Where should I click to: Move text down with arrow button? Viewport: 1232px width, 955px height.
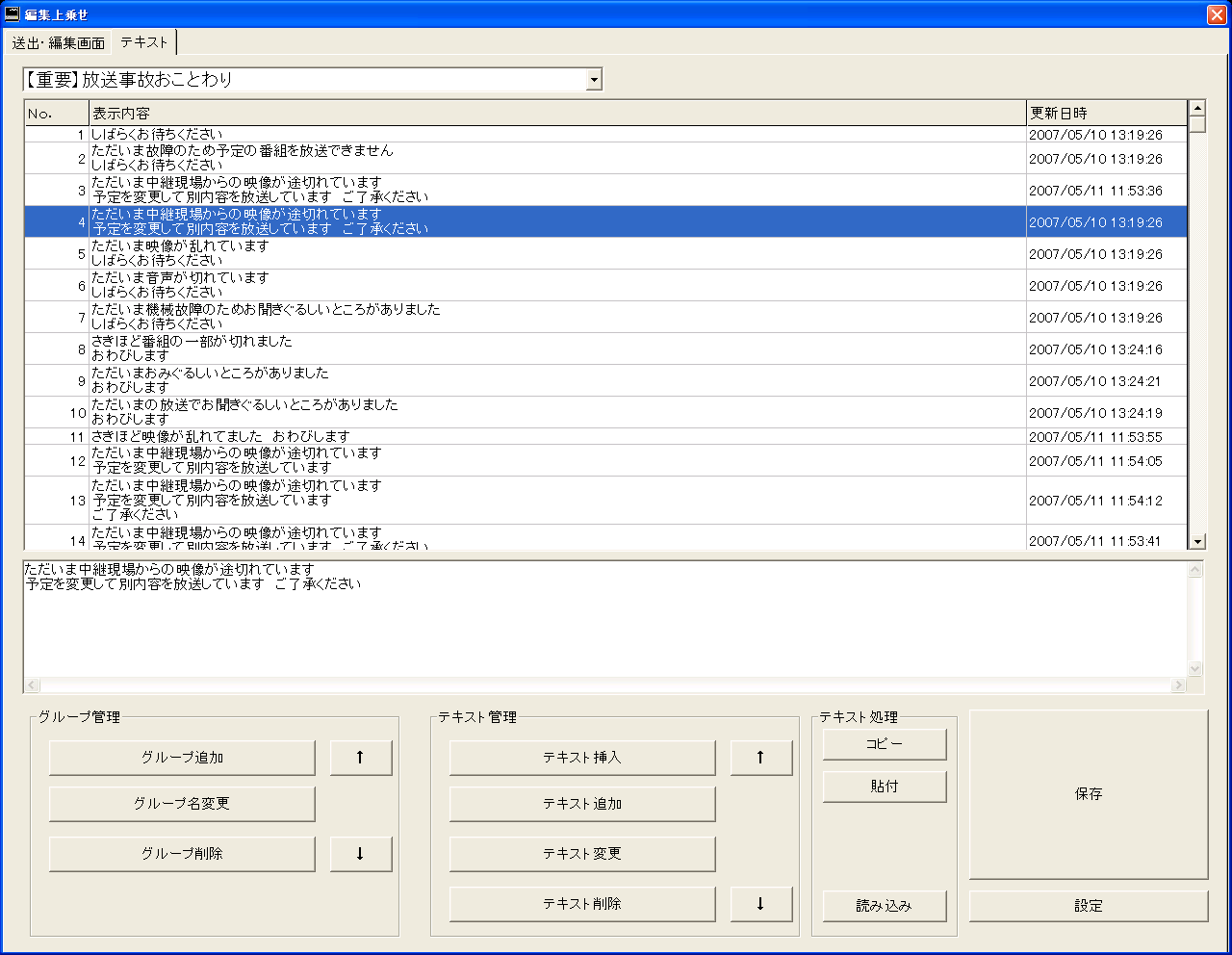point(761,904)
